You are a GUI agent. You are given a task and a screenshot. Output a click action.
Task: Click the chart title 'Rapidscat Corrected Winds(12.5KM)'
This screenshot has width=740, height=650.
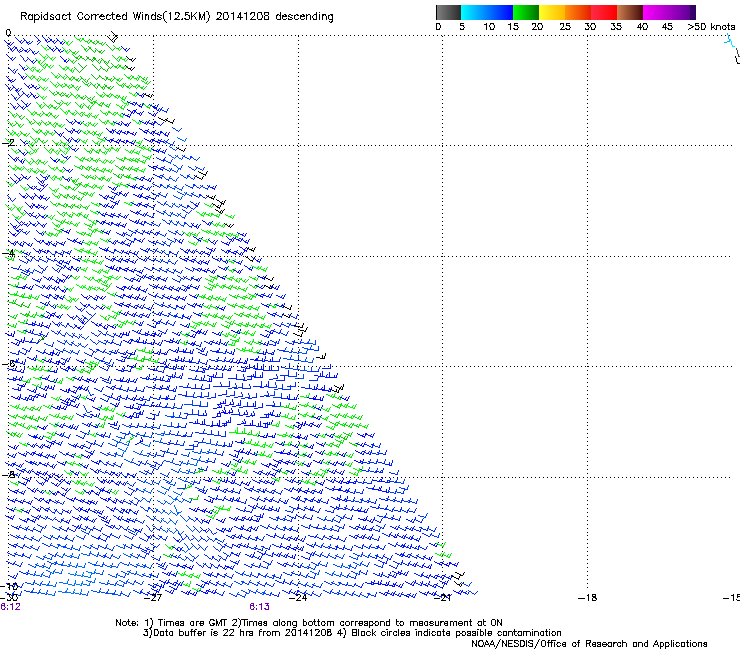tap(115, 17)
